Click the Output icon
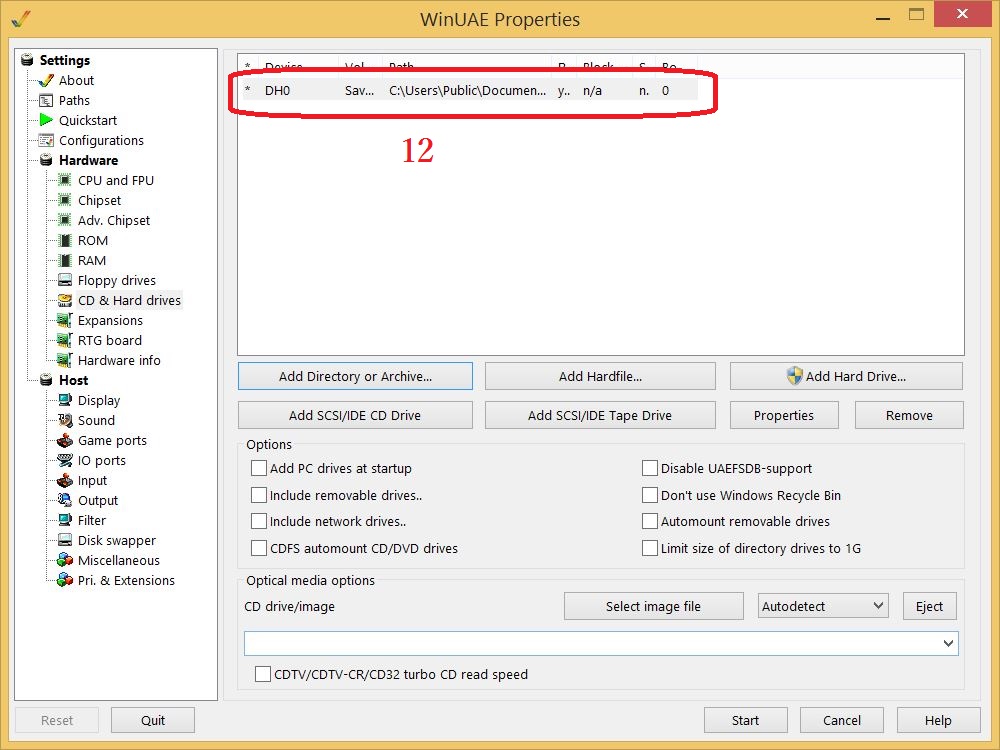The image size is (1000, 750). pos(64,500)
